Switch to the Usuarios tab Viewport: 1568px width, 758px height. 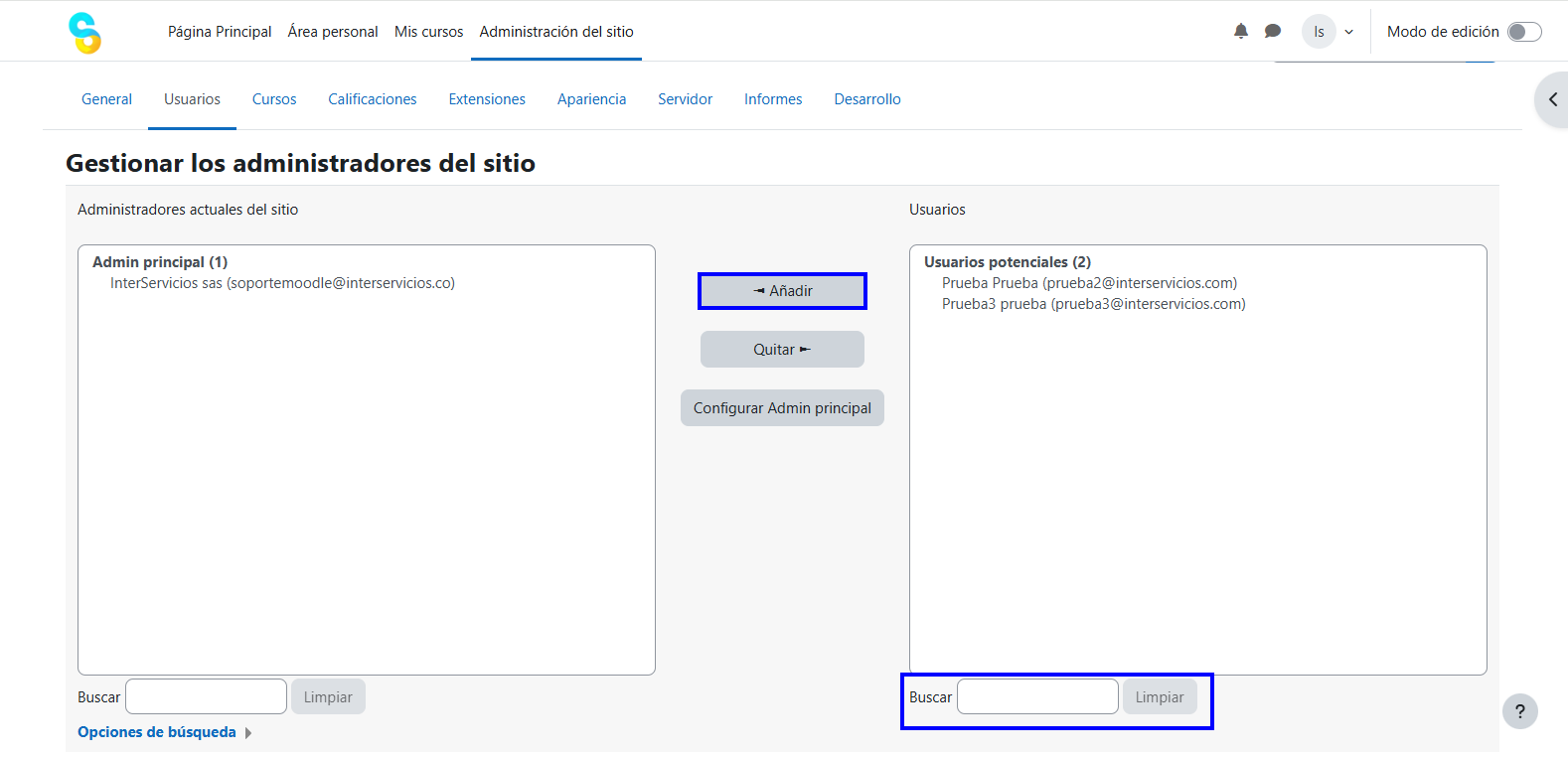(x=192, y=99)
